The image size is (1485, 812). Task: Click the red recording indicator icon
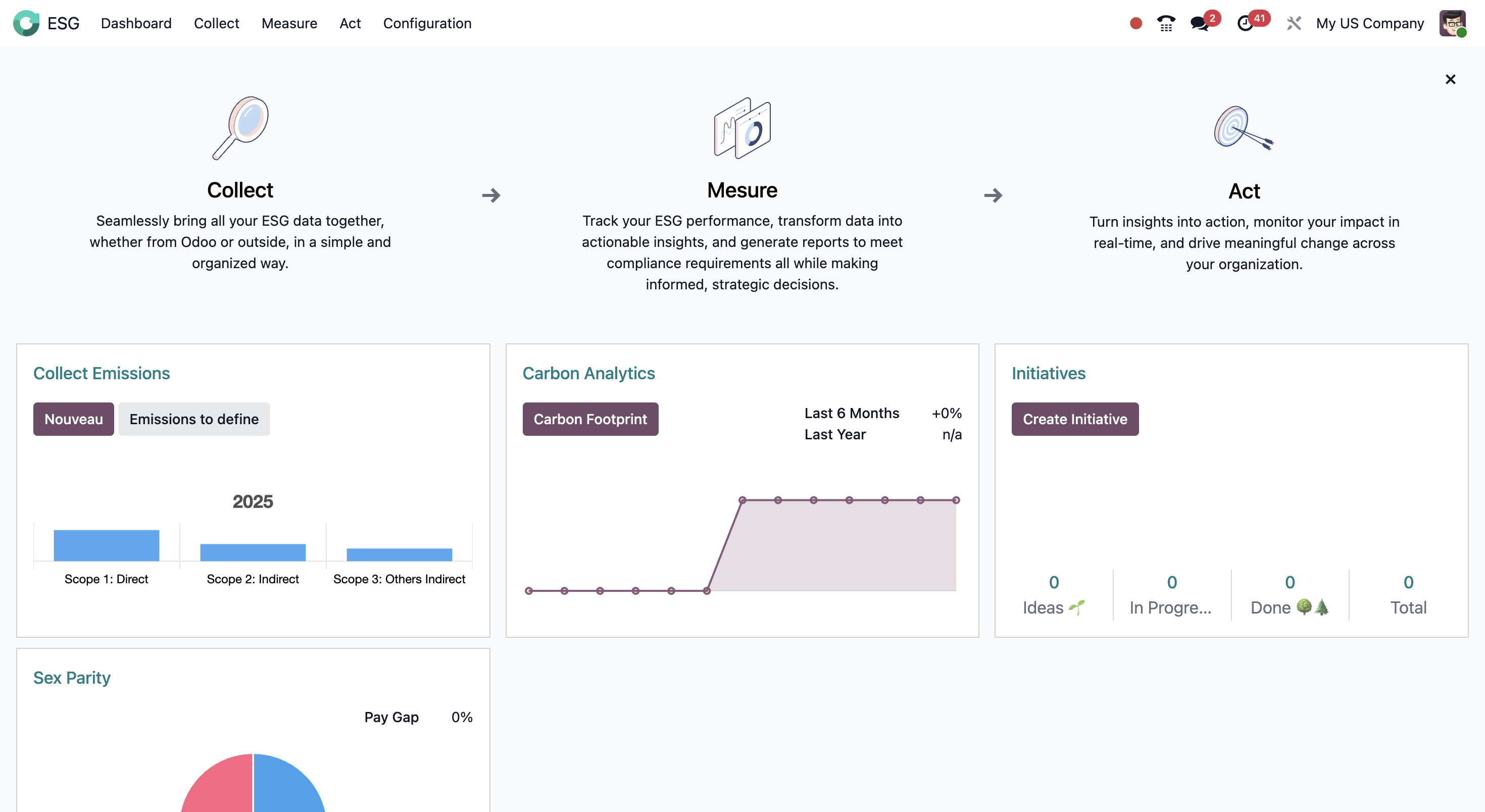tap(1135, 23)
